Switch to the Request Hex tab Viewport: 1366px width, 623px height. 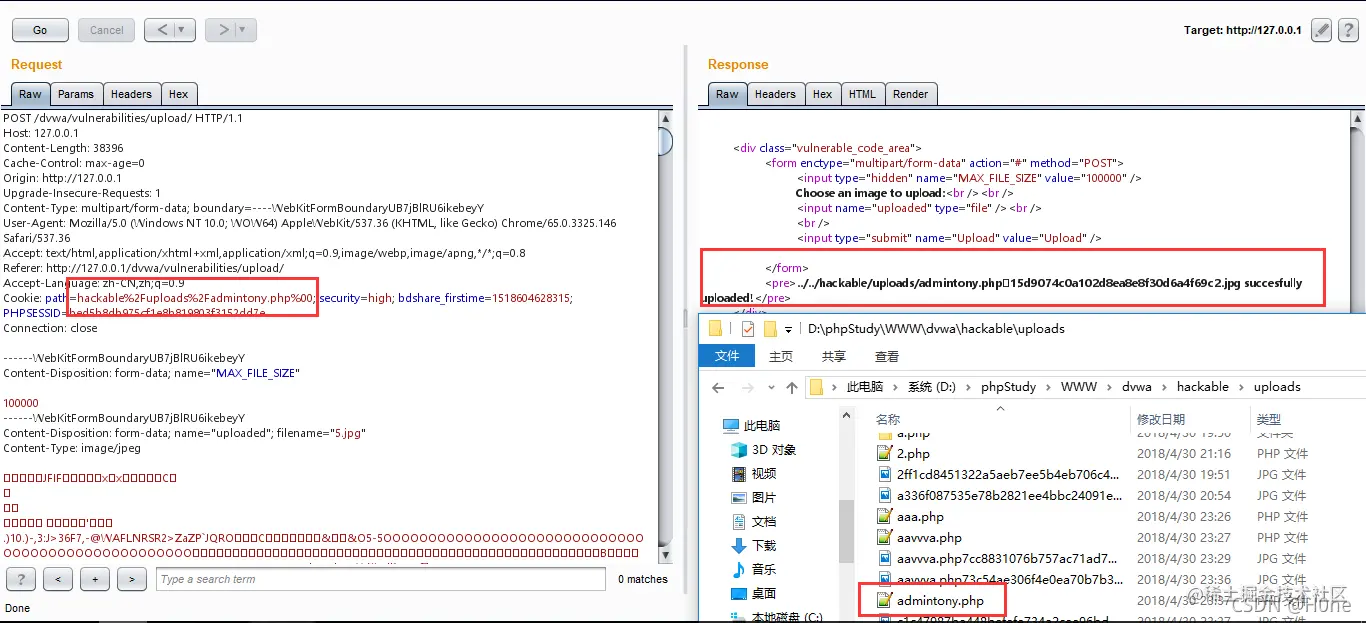pos(179,94)
